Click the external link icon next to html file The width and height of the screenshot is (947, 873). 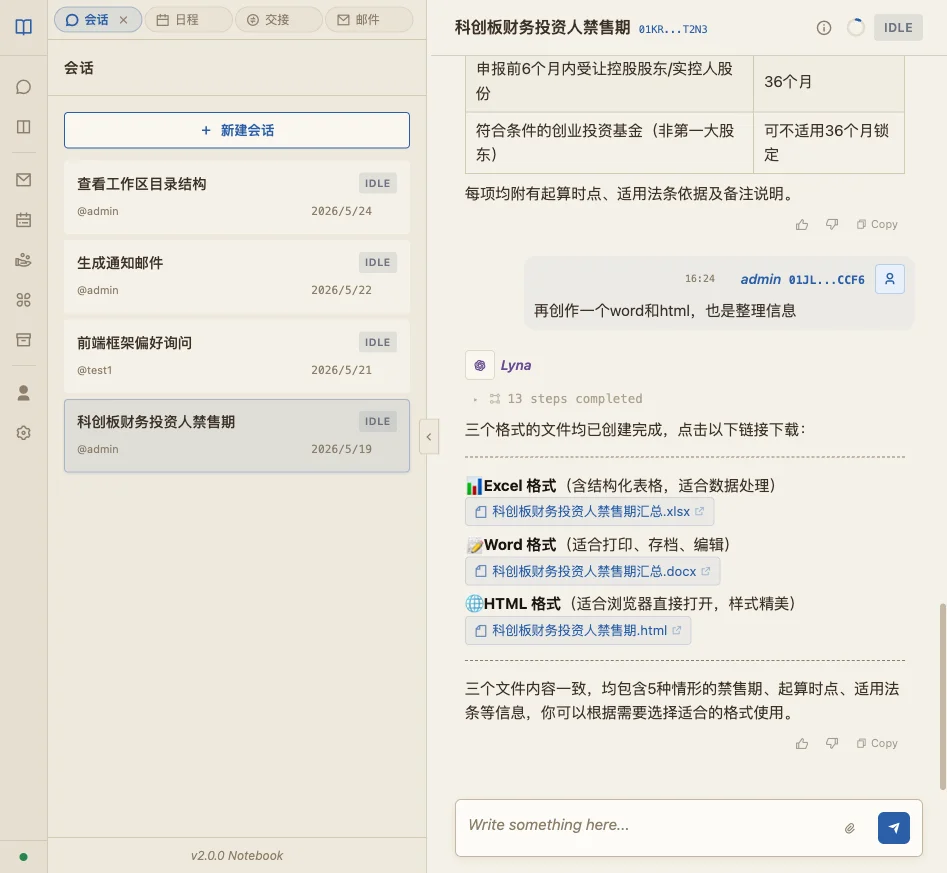(676, 631)
